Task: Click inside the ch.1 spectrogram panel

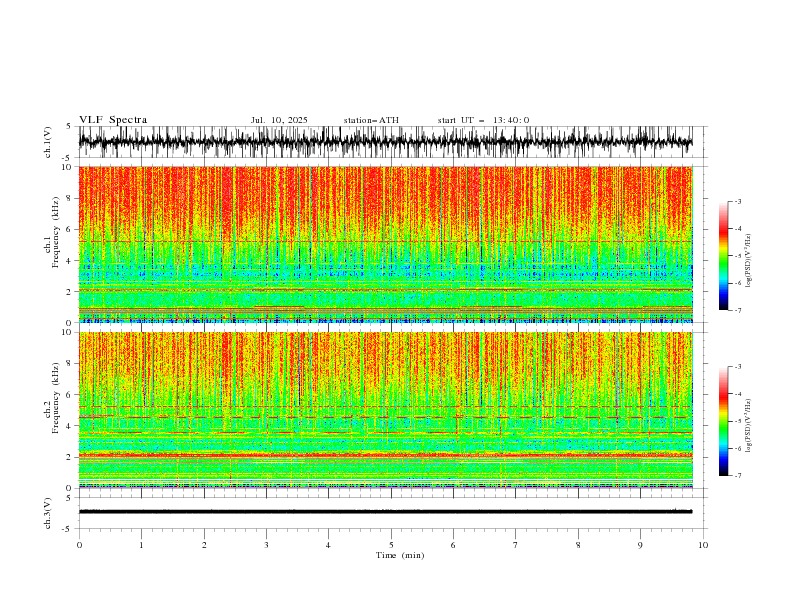Action: [x=385, y=244]
